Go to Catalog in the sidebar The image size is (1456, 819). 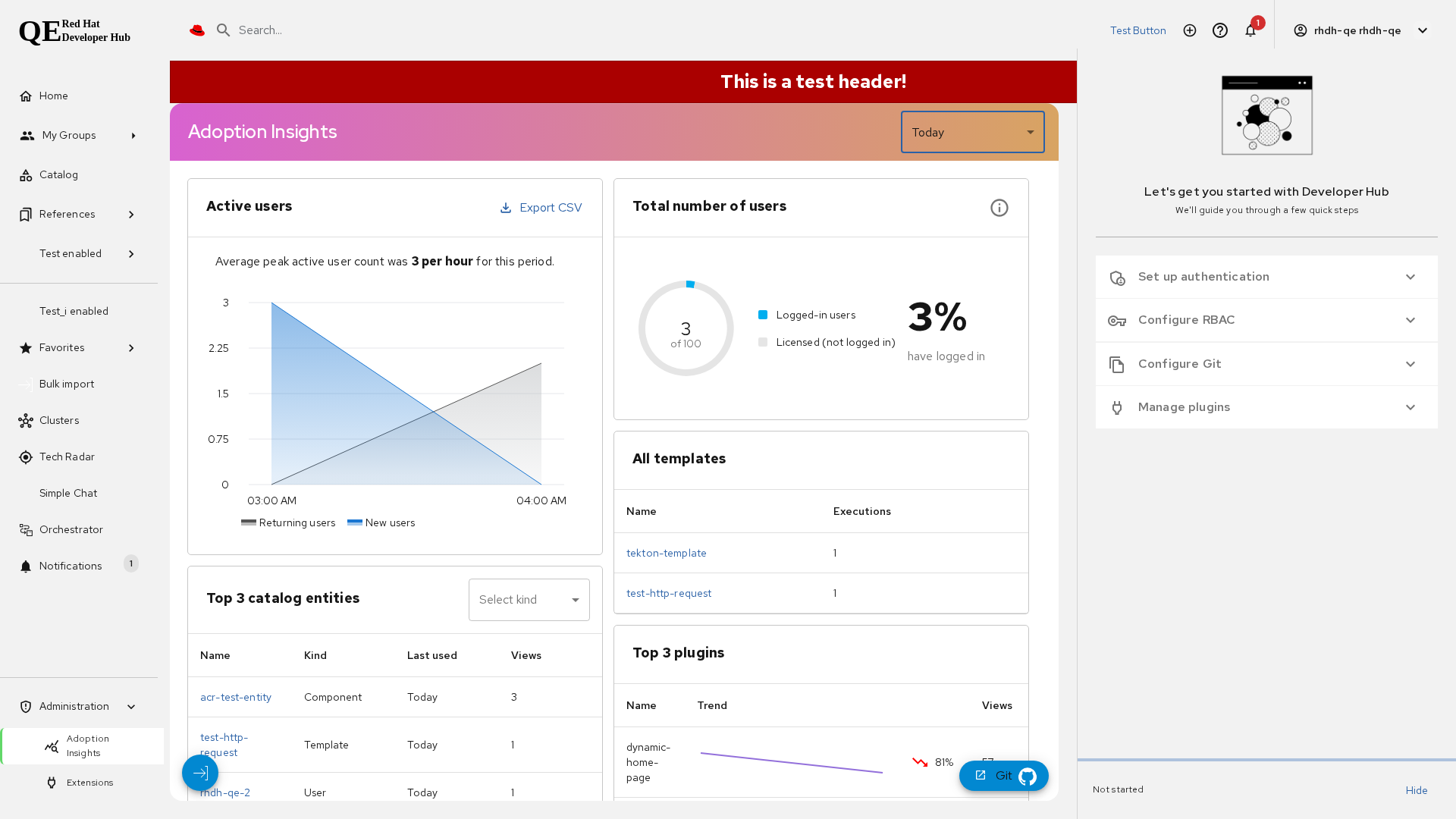(58, 174)
